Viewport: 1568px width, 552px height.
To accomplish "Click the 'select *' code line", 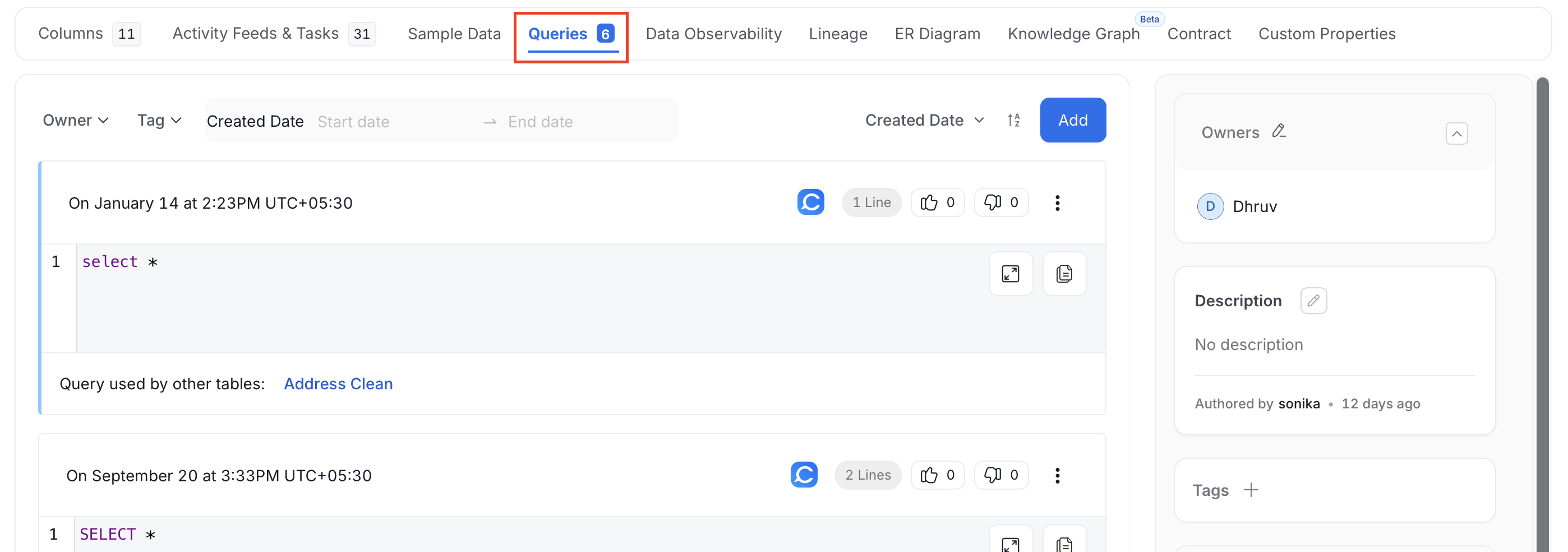I will (x=120, y=262).
